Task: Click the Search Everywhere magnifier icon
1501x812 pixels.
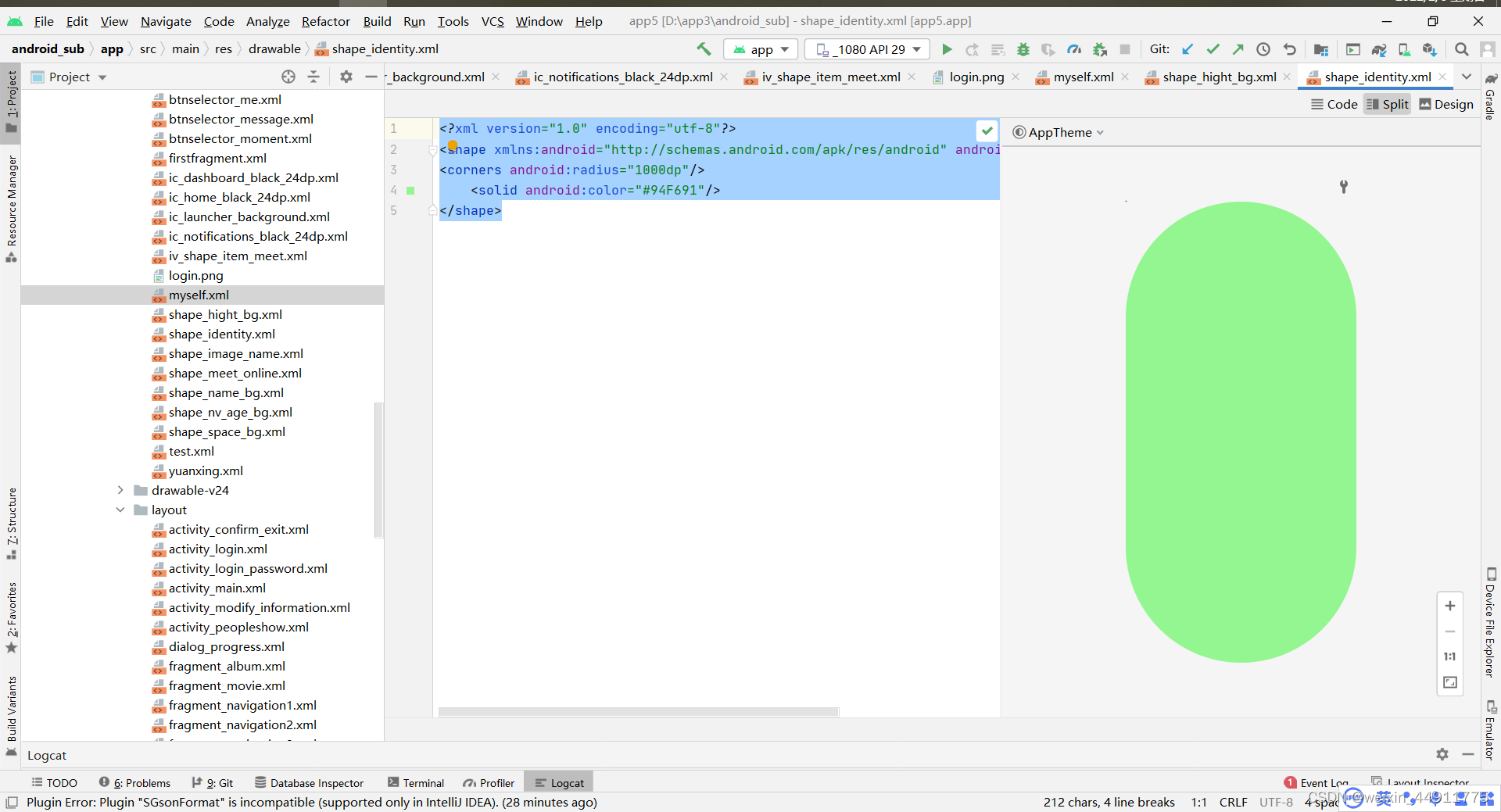Action: pos(1461,49)
